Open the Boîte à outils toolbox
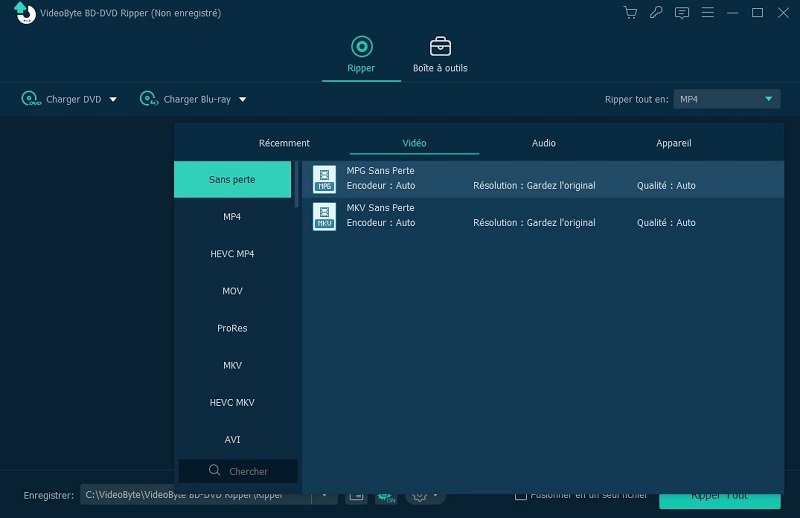Viewport: 800px width, 518px height. [x=440, y=55]
